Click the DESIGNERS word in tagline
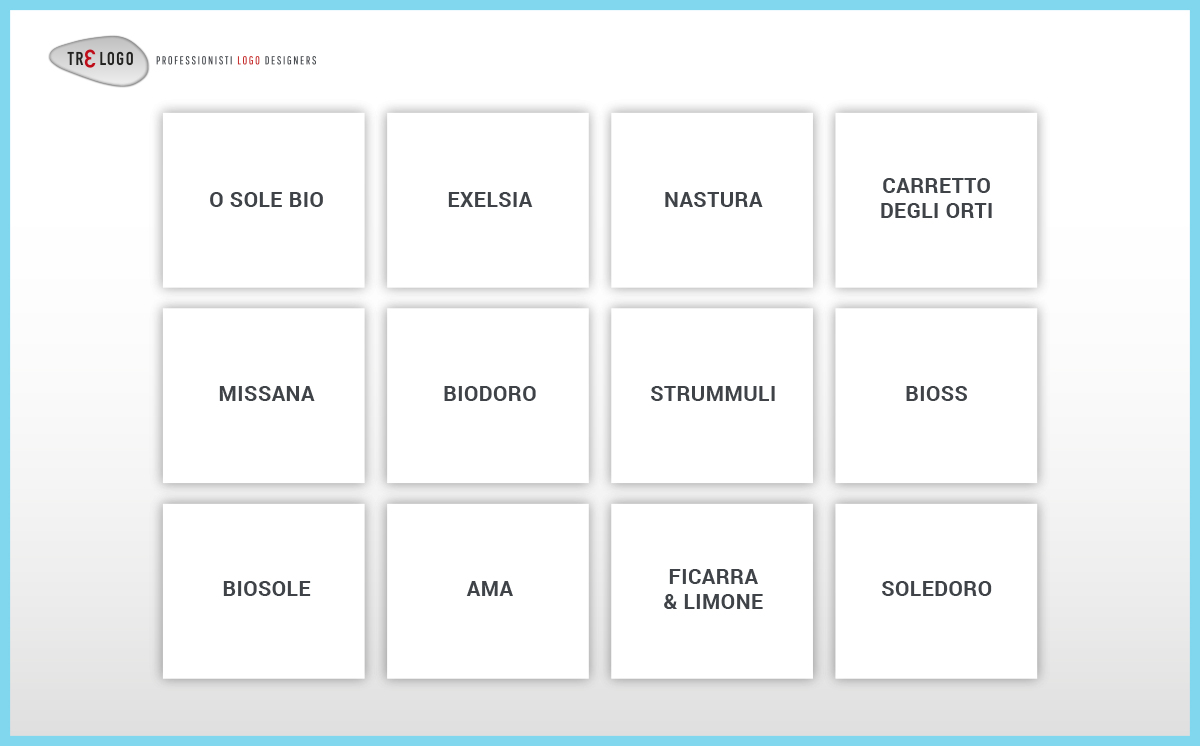Viewport: 1200px width, 746px height. point(291,61)
